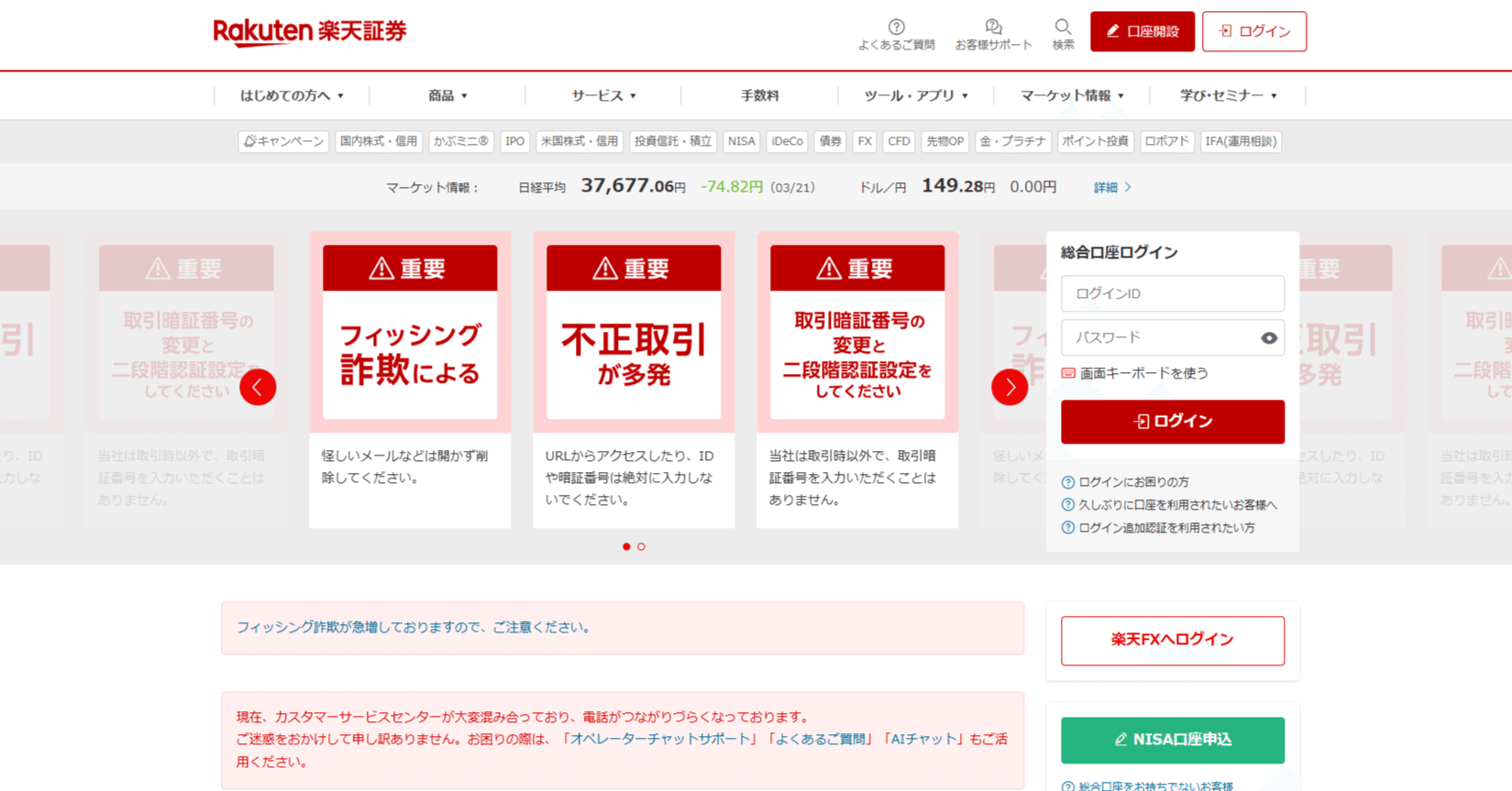The width and height of the screenshot is (1512, 791).
Task: Open the 投資信託・積立 tag
Action: 673,141
